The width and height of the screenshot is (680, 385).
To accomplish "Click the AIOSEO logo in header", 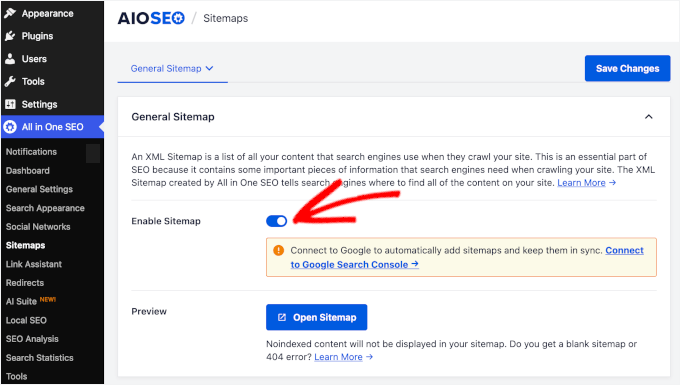I will (x=151, y=18).
